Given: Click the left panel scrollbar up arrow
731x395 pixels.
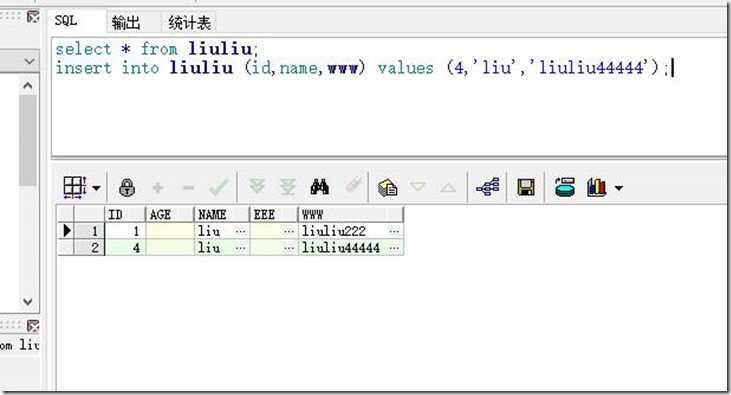Looking at the screenshot, I should 28,86.
